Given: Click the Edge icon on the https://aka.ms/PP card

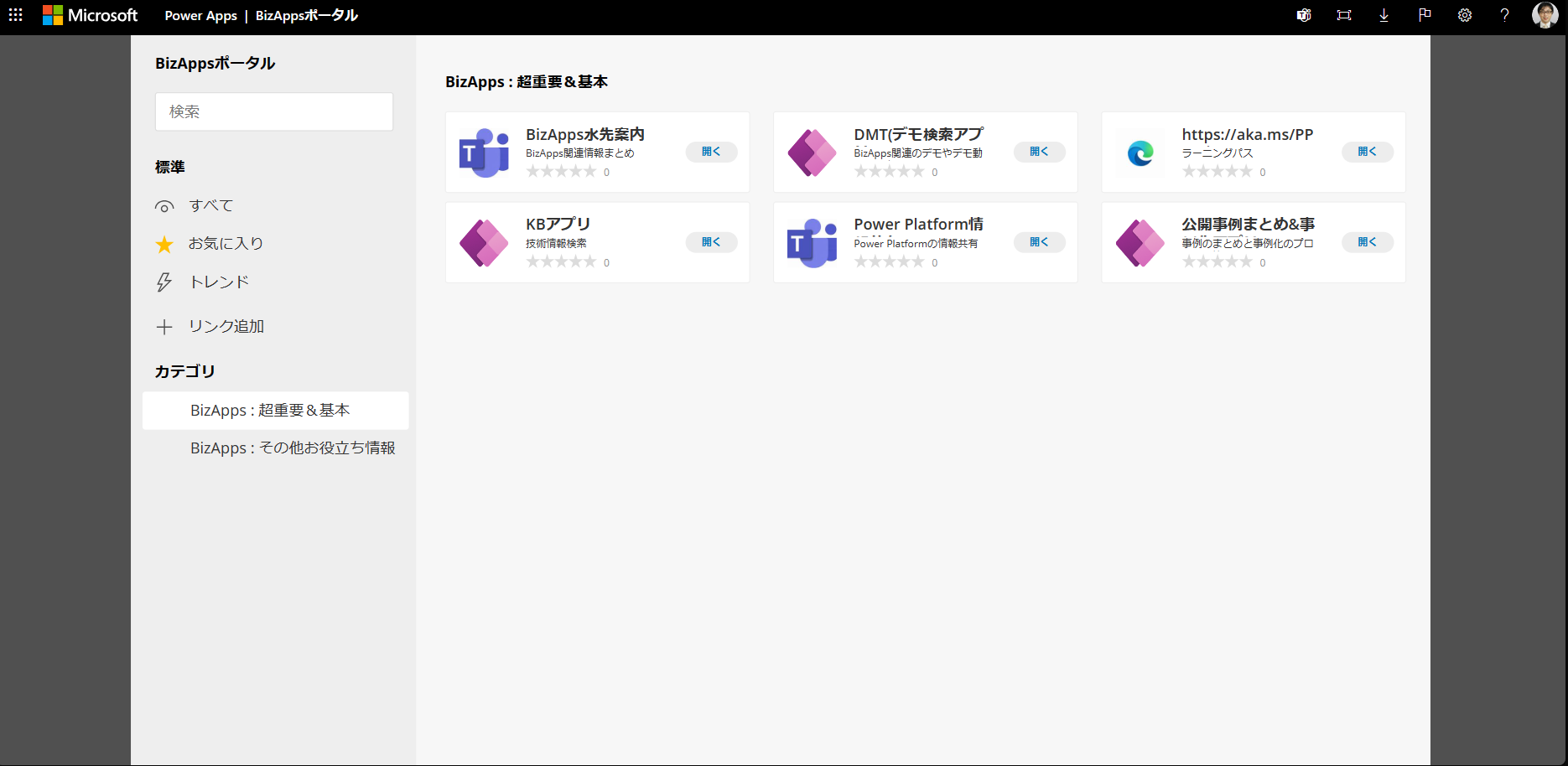Looking at the screenshot, I should click(1140, 152).
